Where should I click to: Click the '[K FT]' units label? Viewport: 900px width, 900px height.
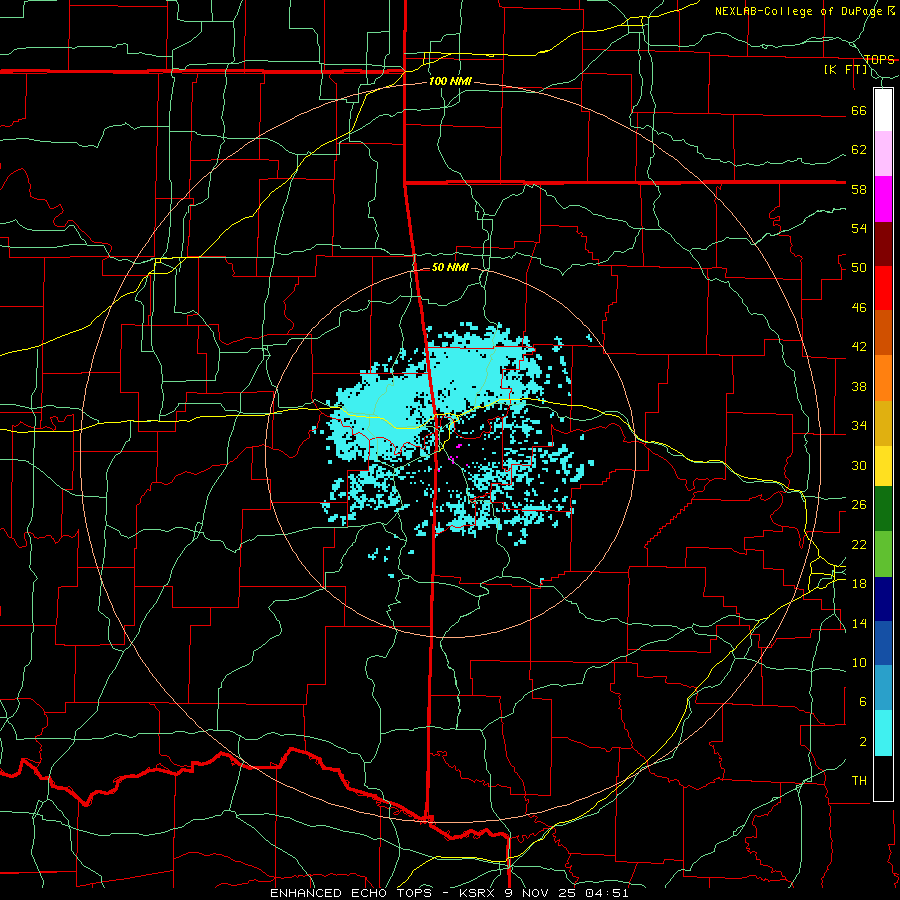845,70
